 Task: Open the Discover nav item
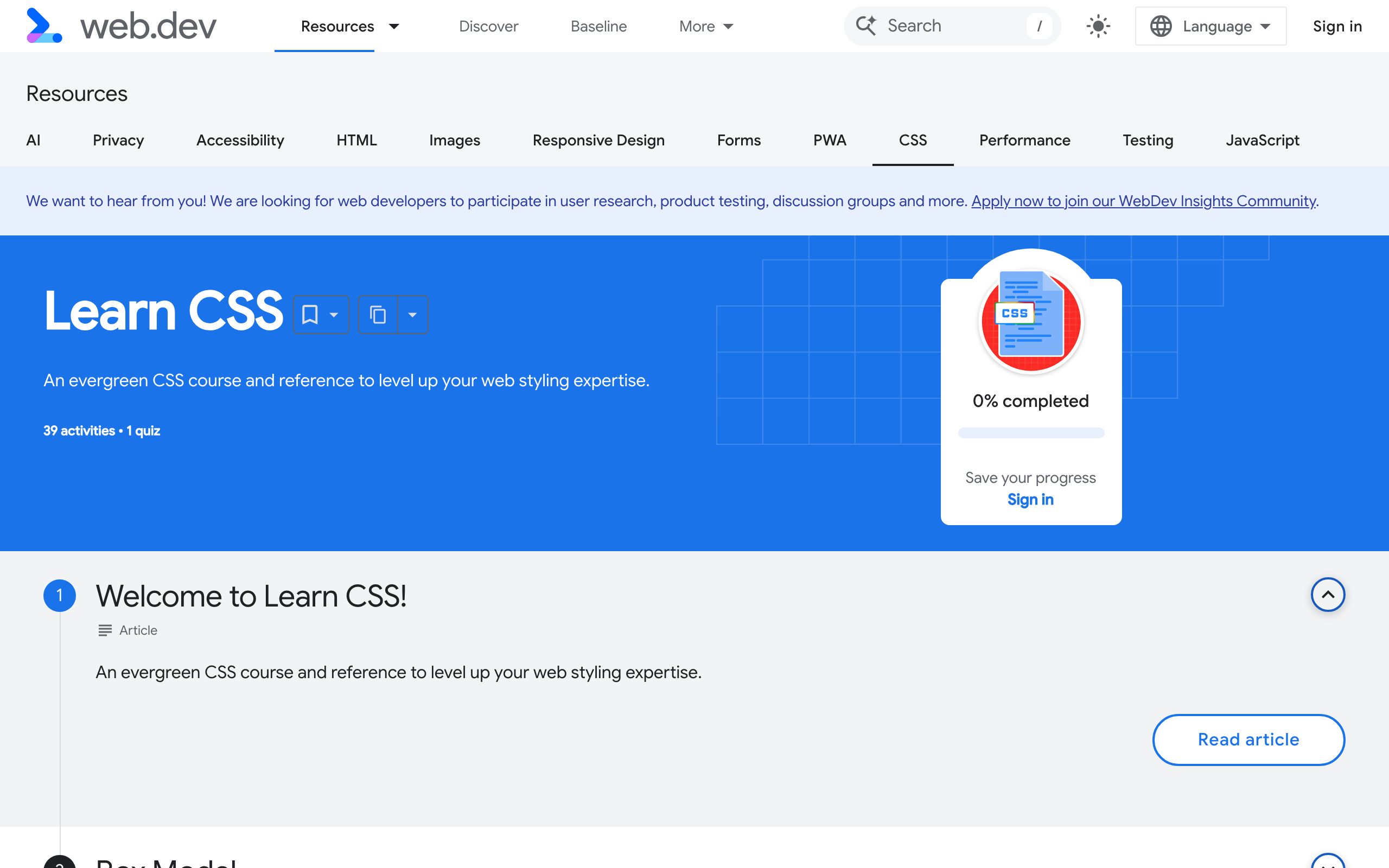click(x=488, y=27)
